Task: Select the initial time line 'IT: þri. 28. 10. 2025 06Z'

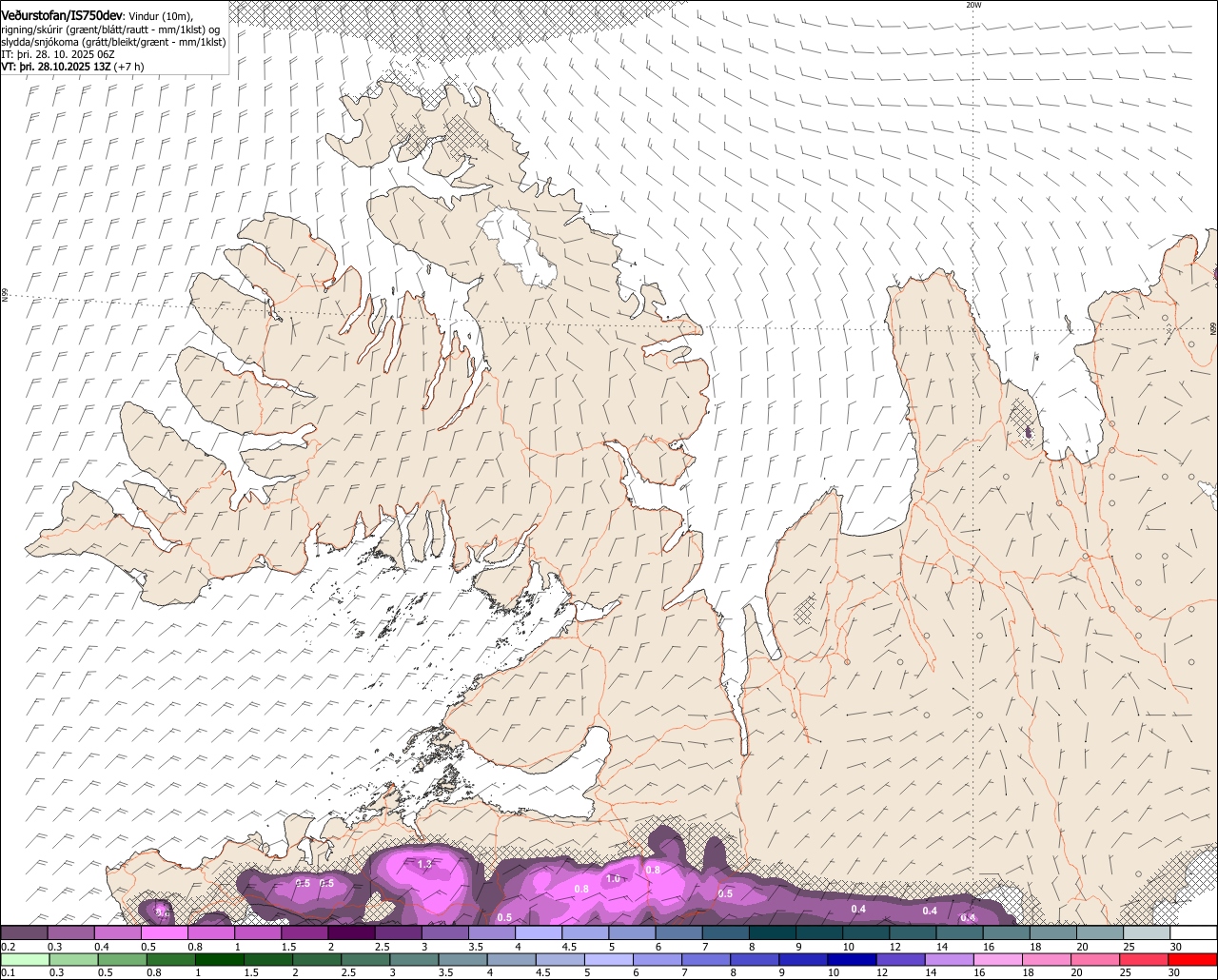Action: [58, 54]
